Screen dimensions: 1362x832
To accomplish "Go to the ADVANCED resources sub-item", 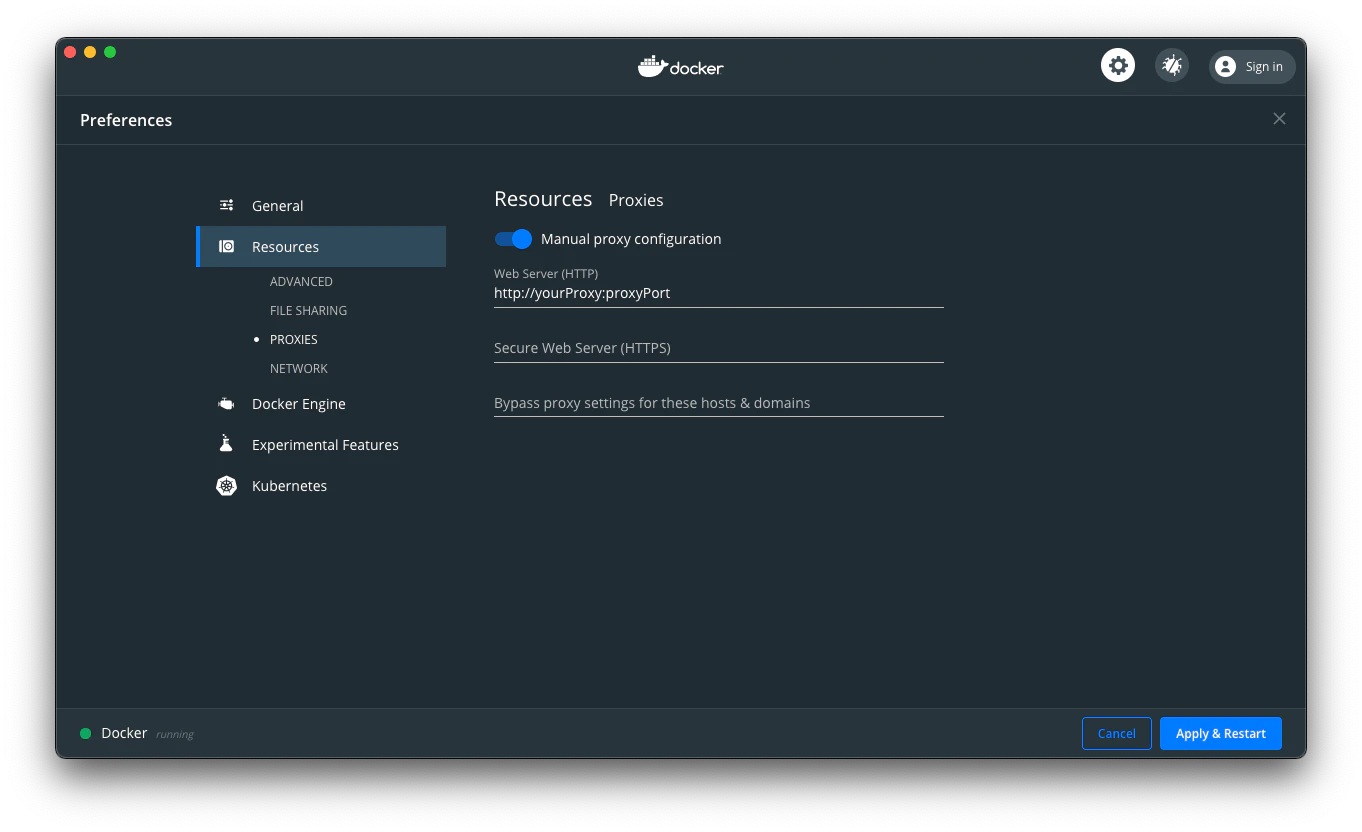I will point(301,282).
